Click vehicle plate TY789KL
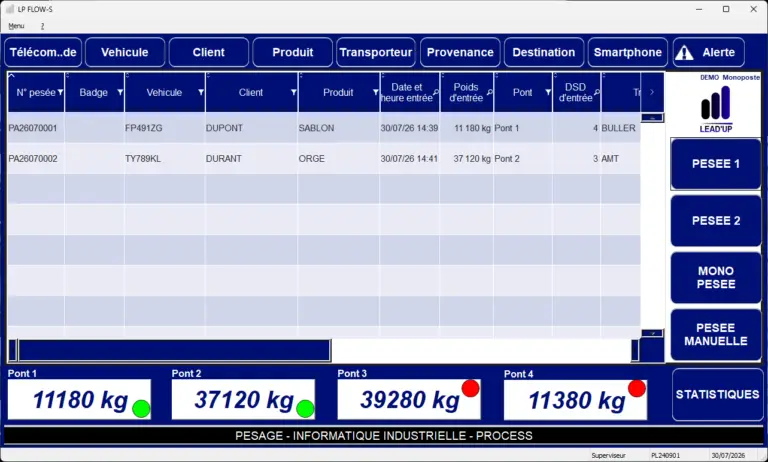The height and width of the screenshot is (462, 768). click(x=143, y=159)
